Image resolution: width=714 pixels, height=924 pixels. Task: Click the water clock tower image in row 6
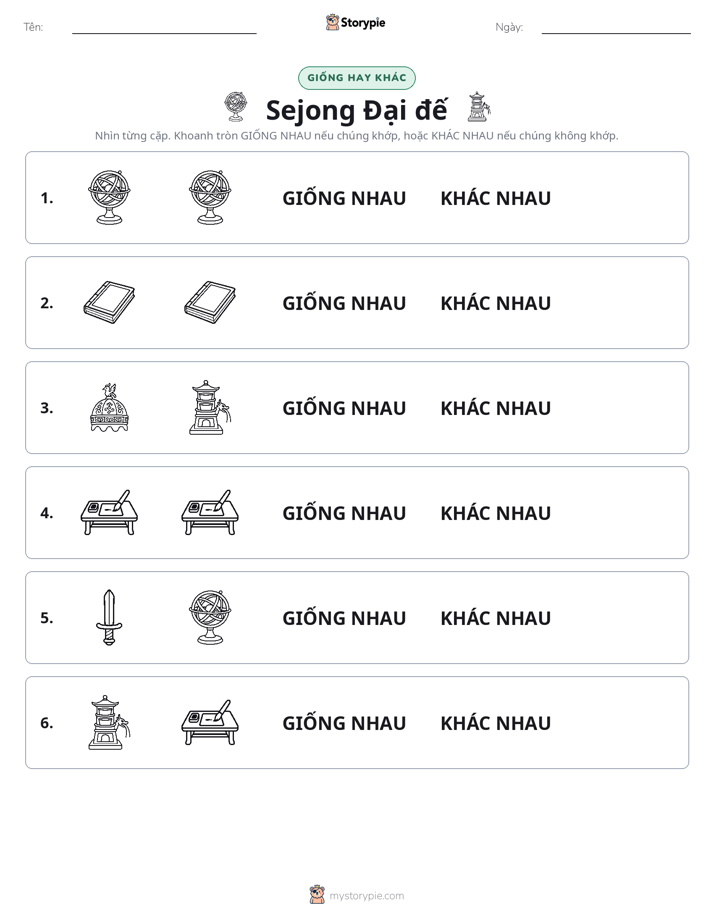pyautogui.click(x=109, y=722)
